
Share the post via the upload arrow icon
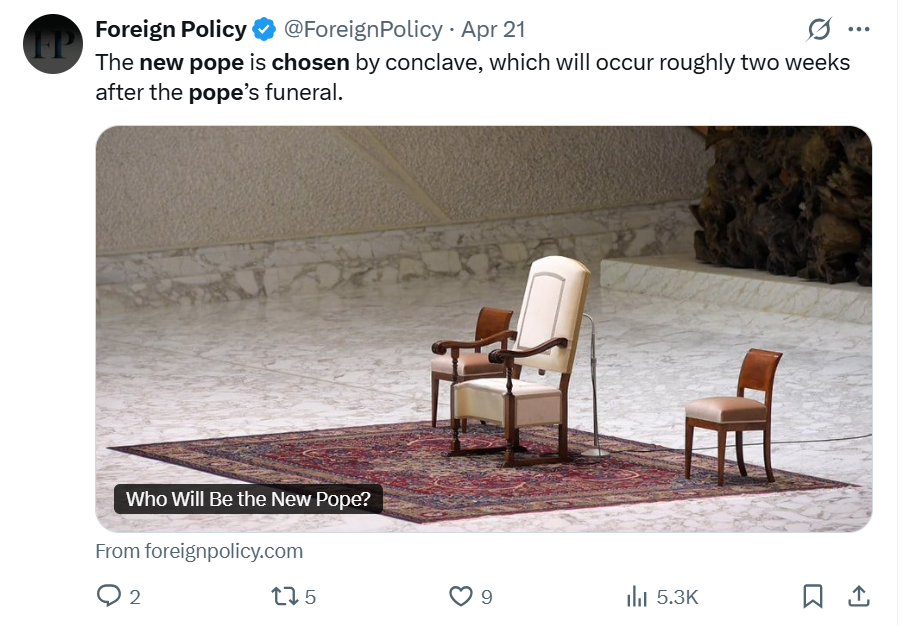tap(858, 597)
